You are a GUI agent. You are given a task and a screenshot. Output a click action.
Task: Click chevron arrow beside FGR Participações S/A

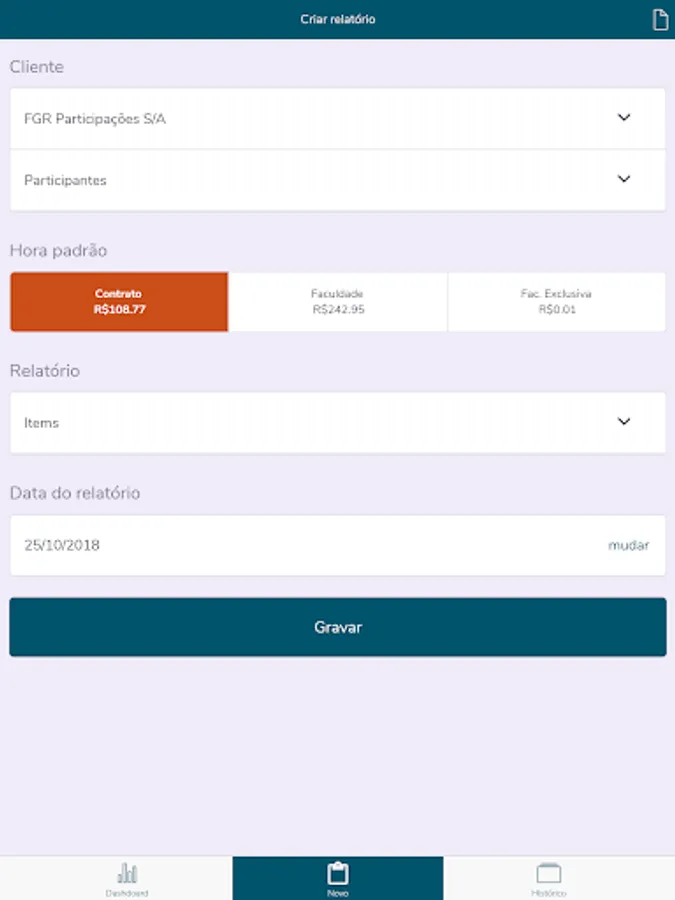pos(624,118)
